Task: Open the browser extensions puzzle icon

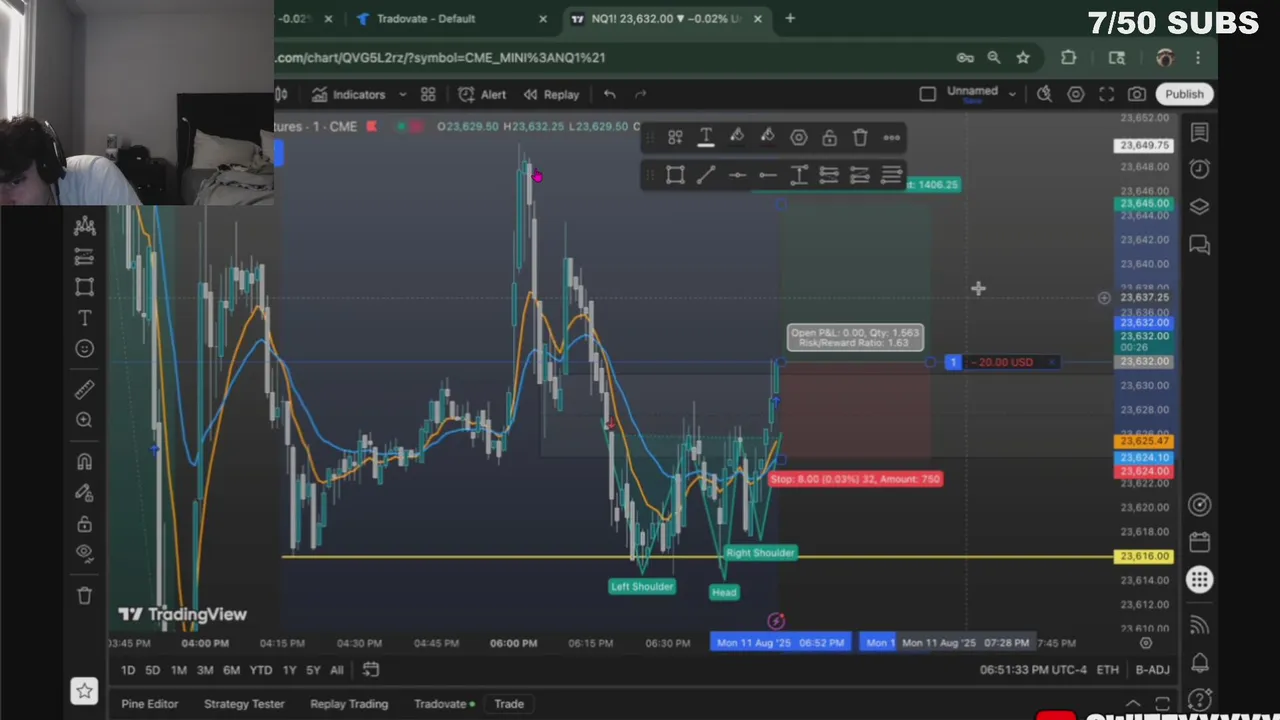Action: coord(1069,58)
